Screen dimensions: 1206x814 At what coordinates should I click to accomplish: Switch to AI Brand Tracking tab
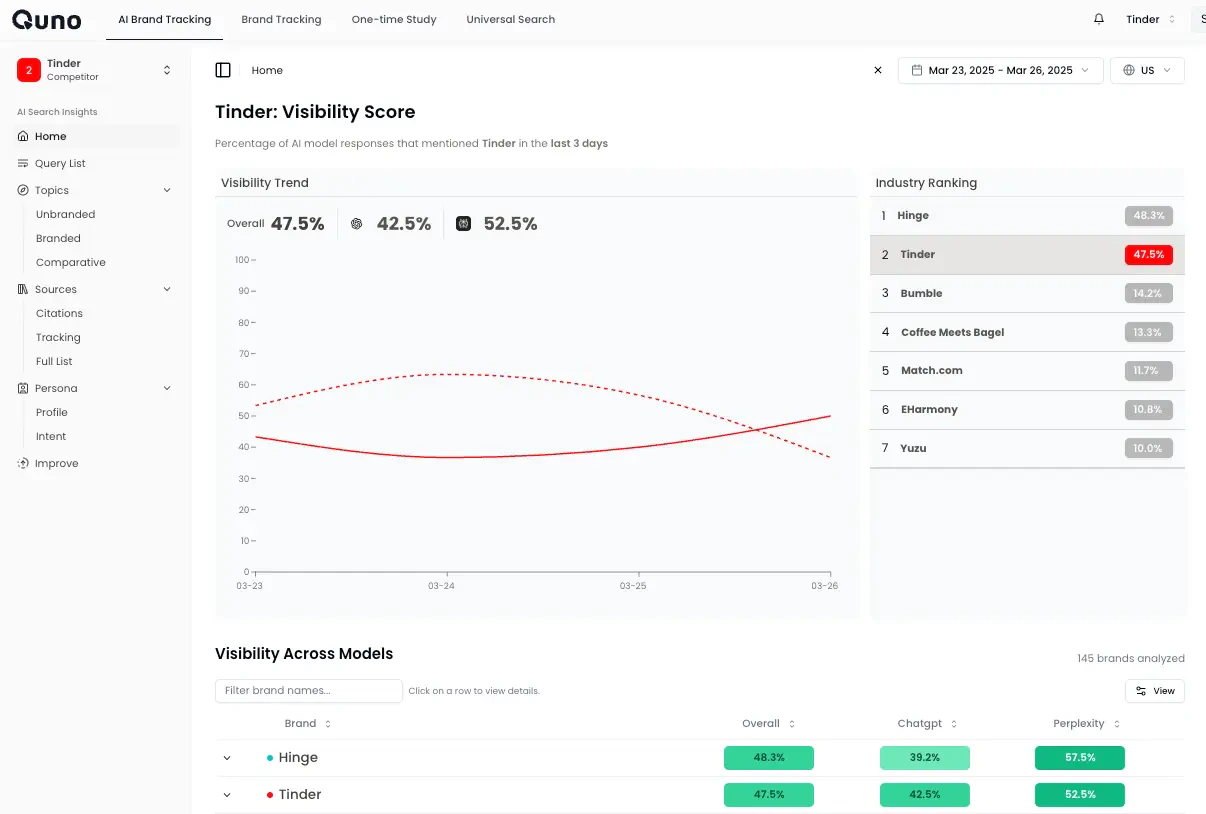165,19
